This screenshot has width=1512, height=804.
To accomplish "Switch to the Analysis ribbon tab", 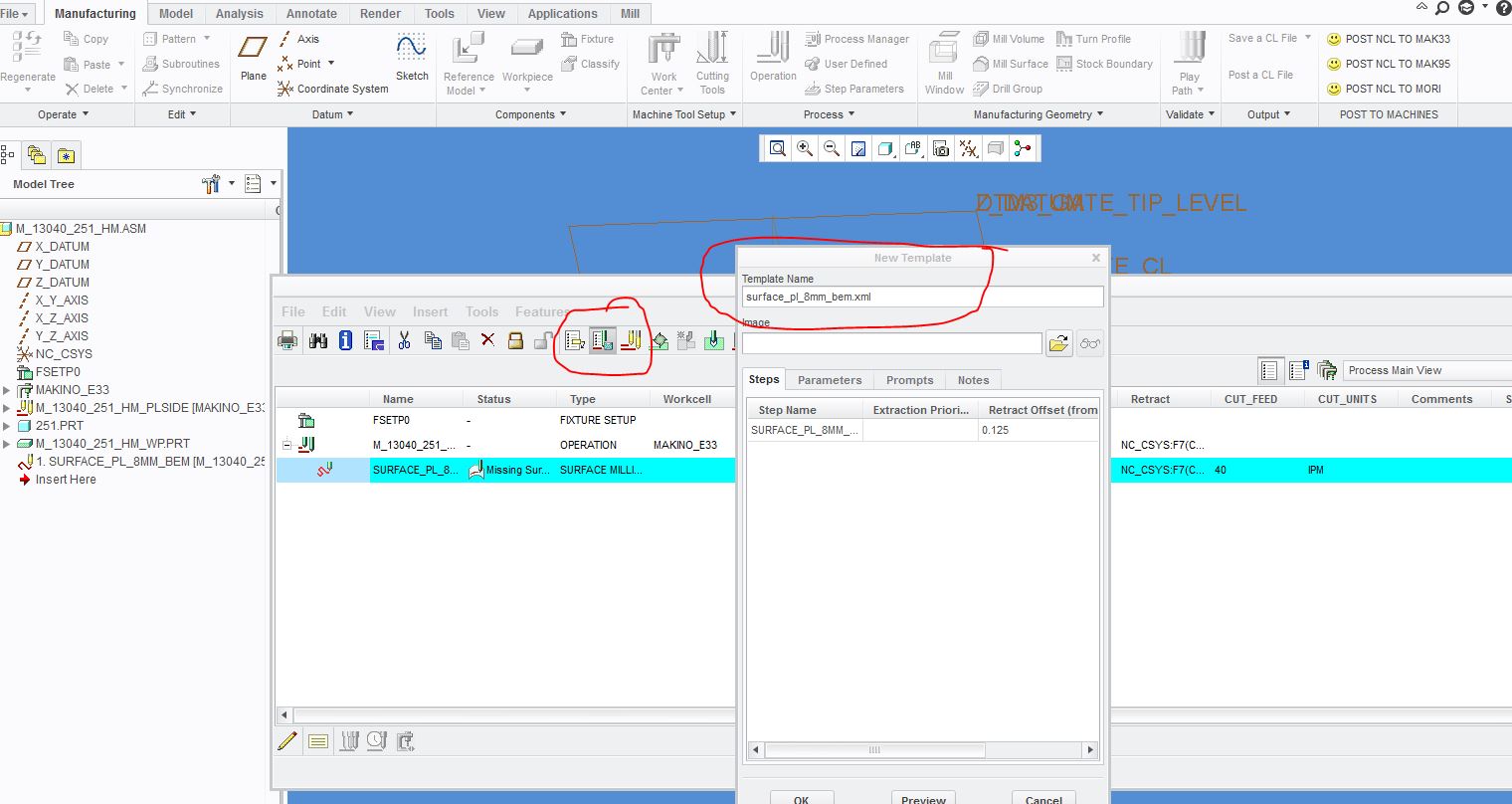I will [x=240, y=14].
